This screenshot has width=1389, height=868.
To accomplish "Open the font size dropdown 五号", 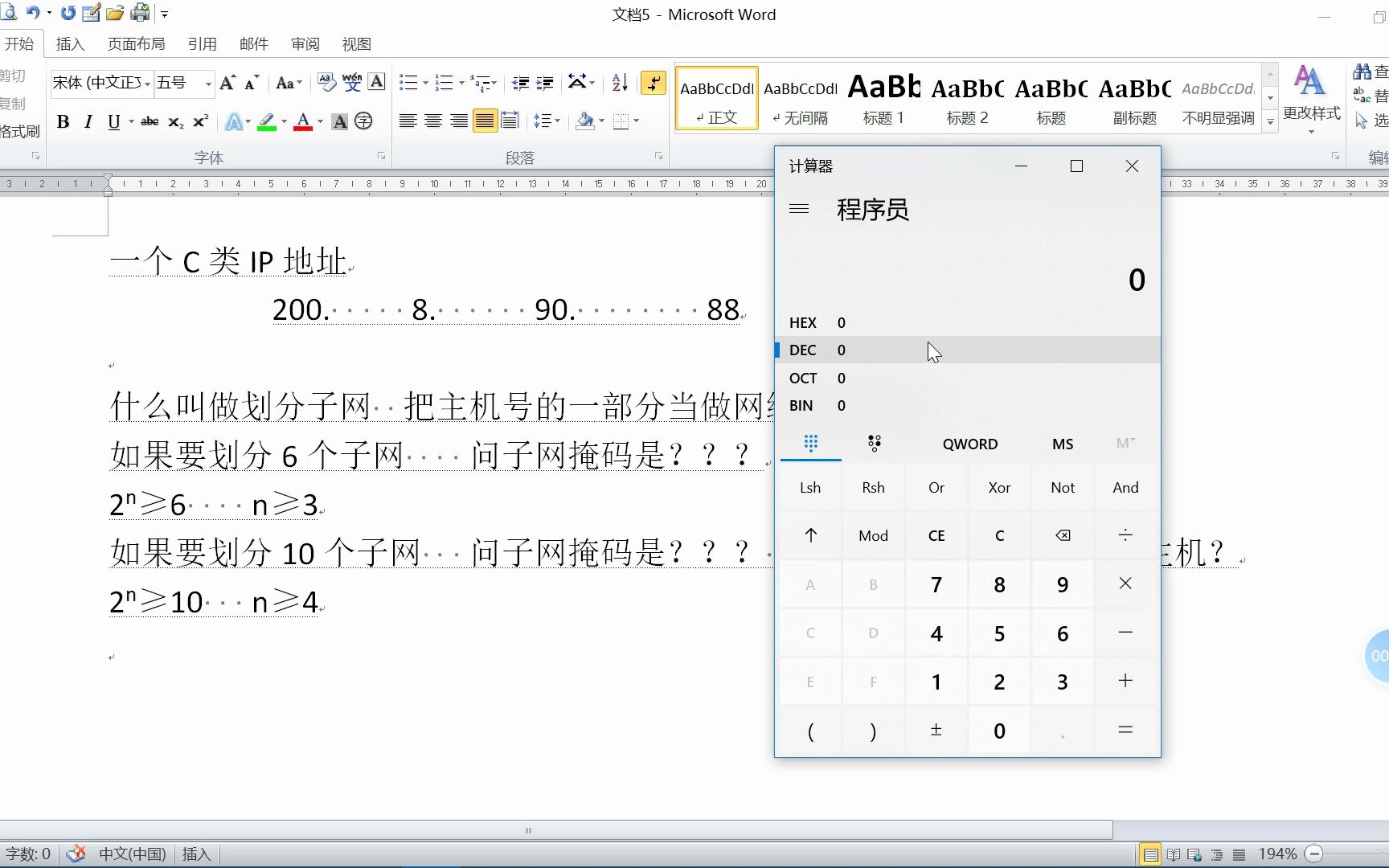I will [x=208, y=84].
